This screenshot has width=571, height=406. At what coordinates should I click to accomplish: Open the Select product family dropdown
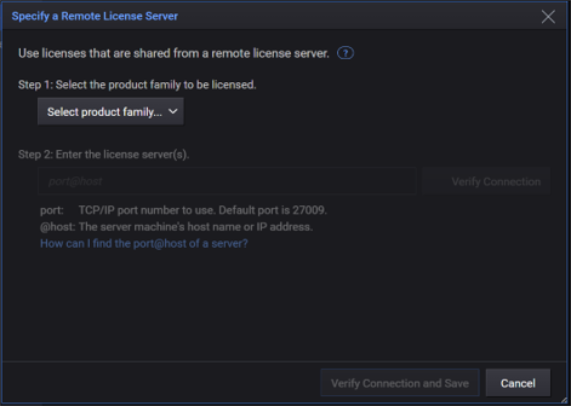(110, 111)
